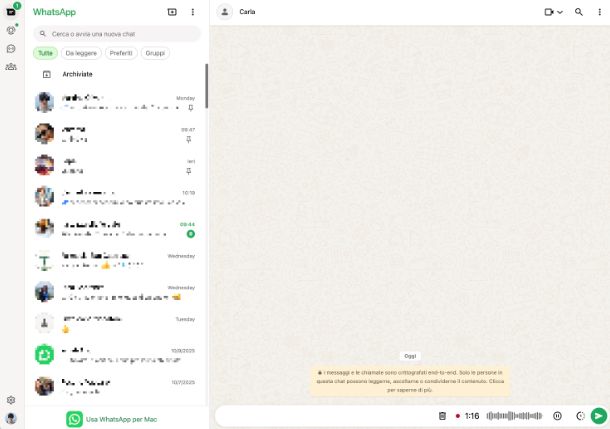Open the Status updates icon in sidebar

(x=11, y=30)
